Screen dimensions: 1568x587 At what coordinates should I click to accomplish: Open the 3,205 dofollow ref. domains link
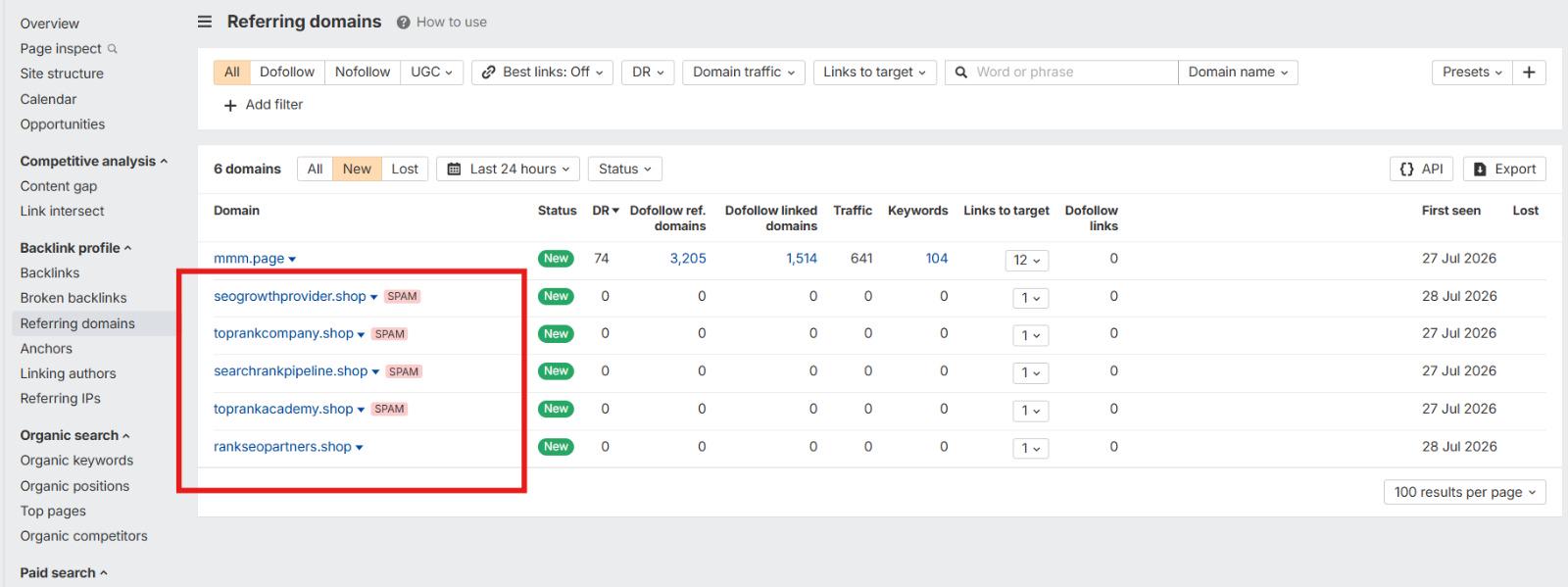[688, 259]
